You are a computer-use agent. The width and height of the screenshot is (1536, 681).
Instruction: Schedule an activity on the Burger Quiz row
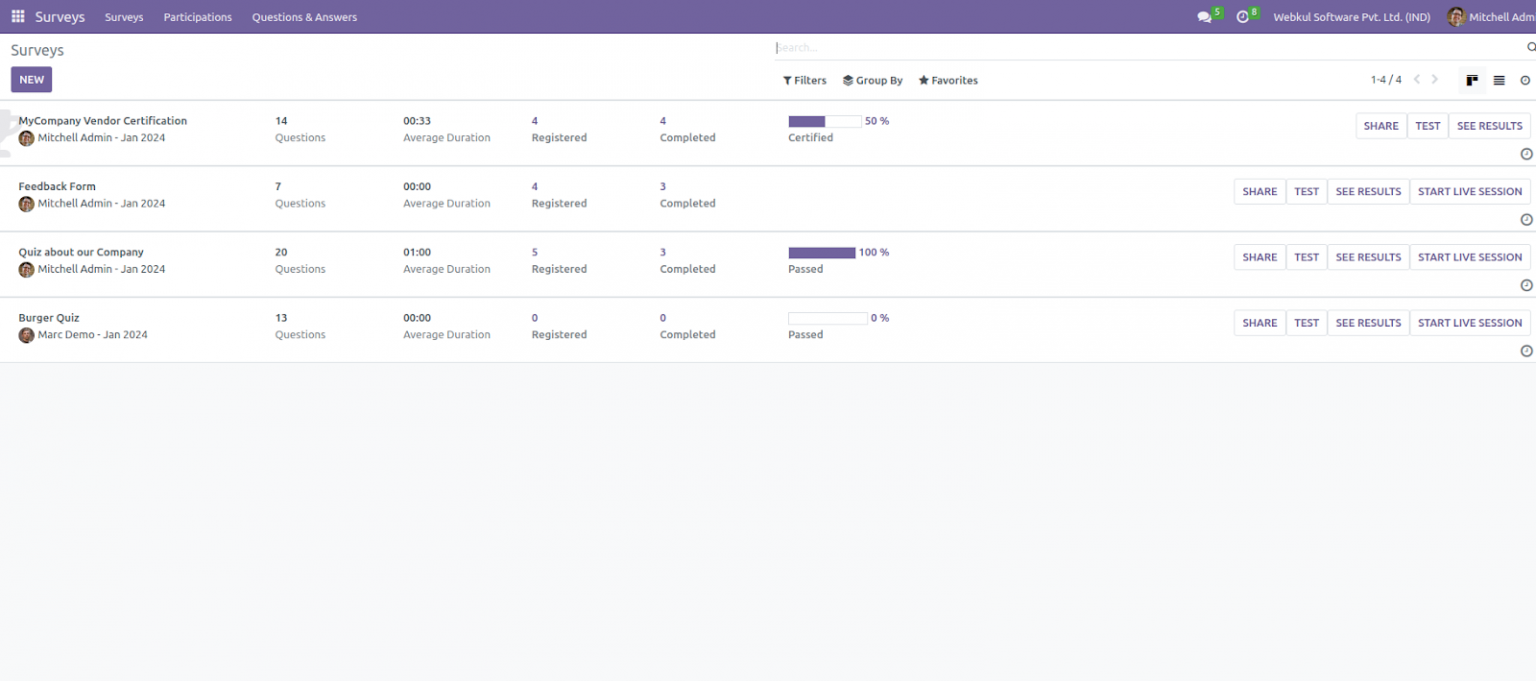tap(1526, 350)
